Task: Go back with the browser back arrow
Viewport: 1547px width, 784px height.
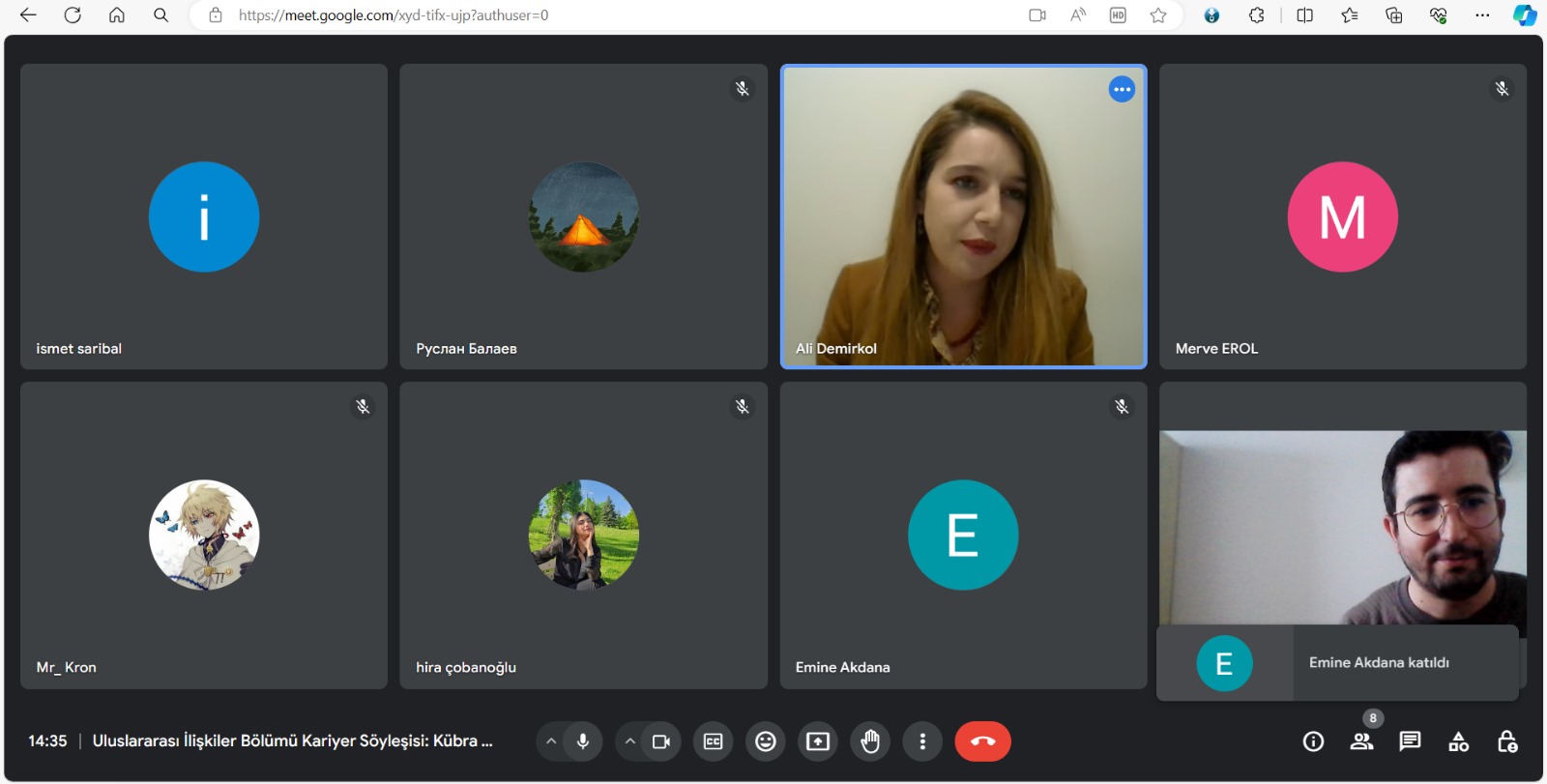Action: (x=28, y=15)
